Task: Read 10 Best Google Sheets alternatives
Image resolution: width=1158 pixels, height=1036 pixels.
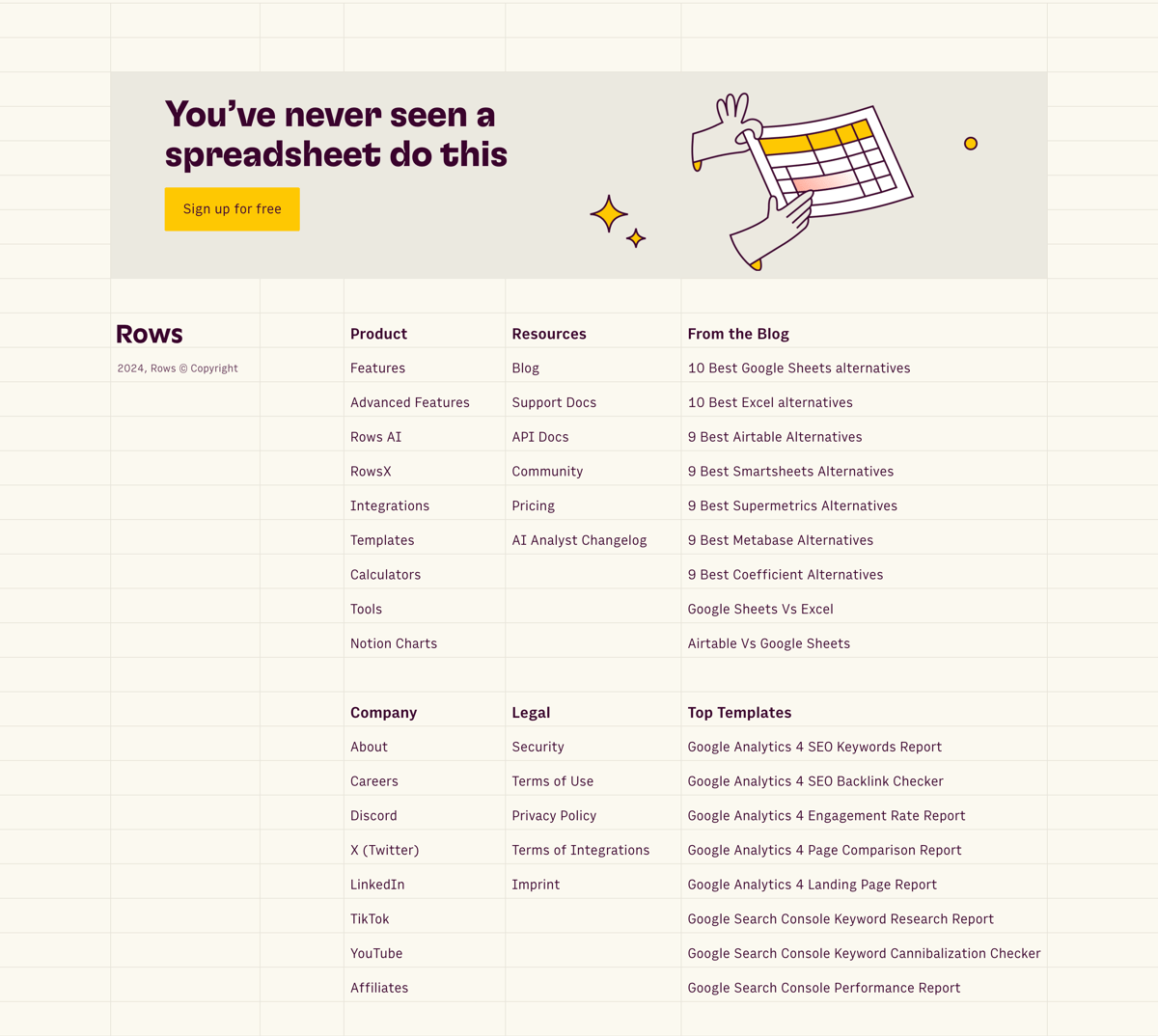Action: [799, 368]
